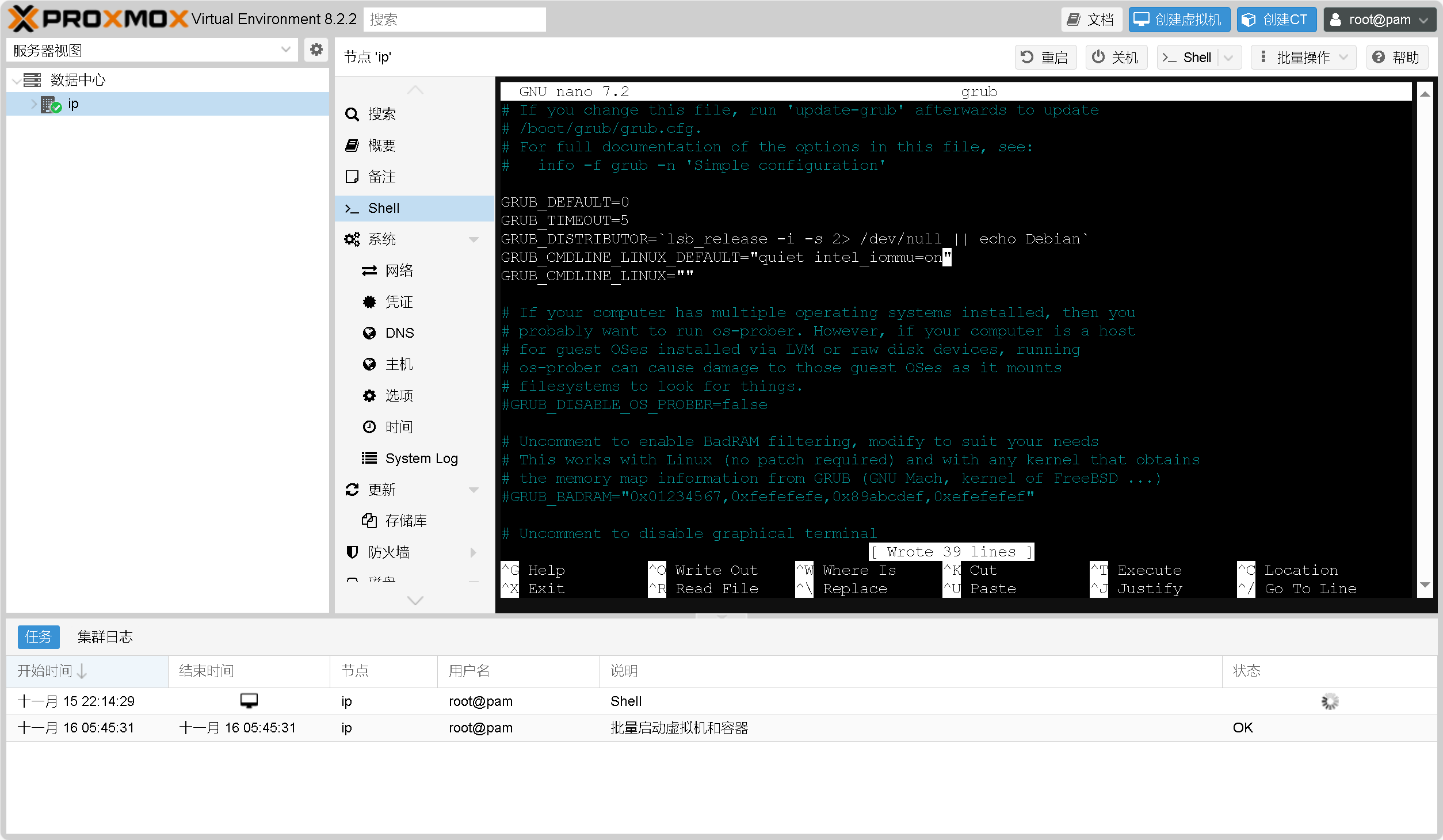Sort by 状态 column header
The image size is (1443, 840).
coord(1329,671)
